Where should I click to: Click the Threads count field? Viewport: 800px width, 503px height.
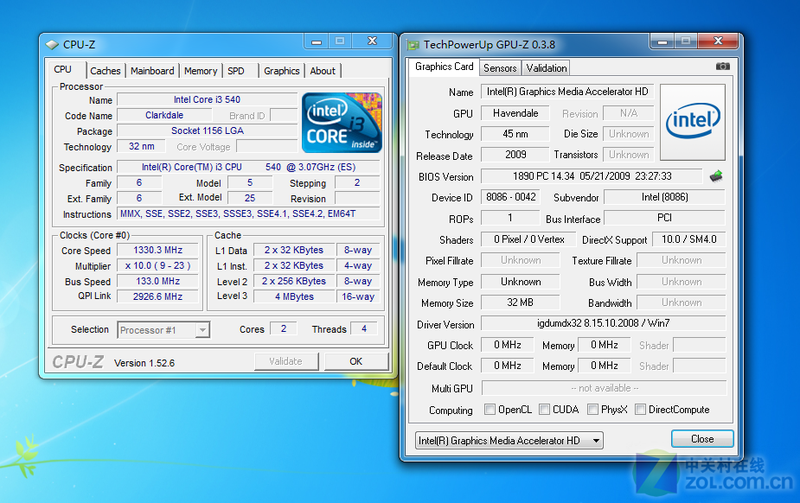tap(364, 329)
